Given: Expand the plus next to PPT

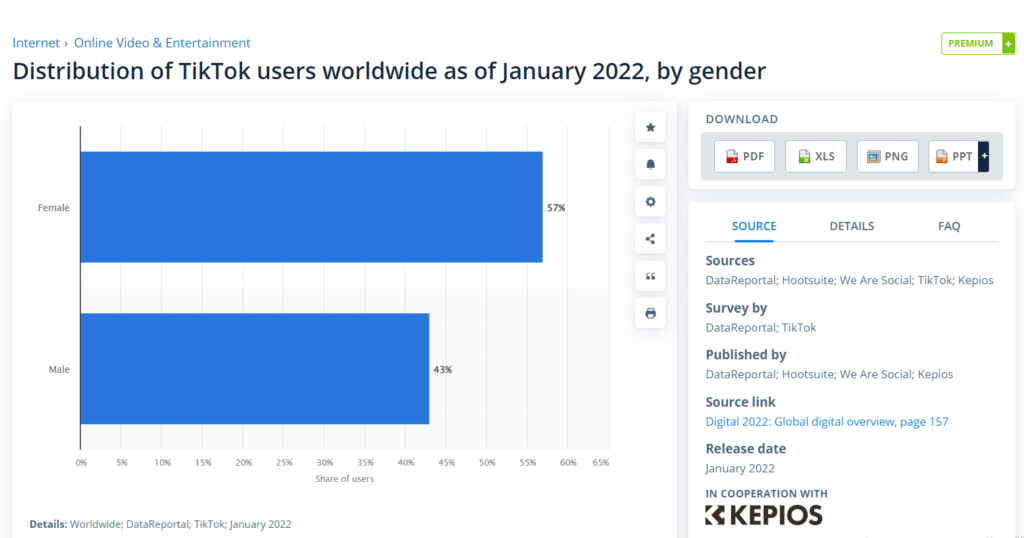Looking at the screenshot, I should (x=983, y=156).
